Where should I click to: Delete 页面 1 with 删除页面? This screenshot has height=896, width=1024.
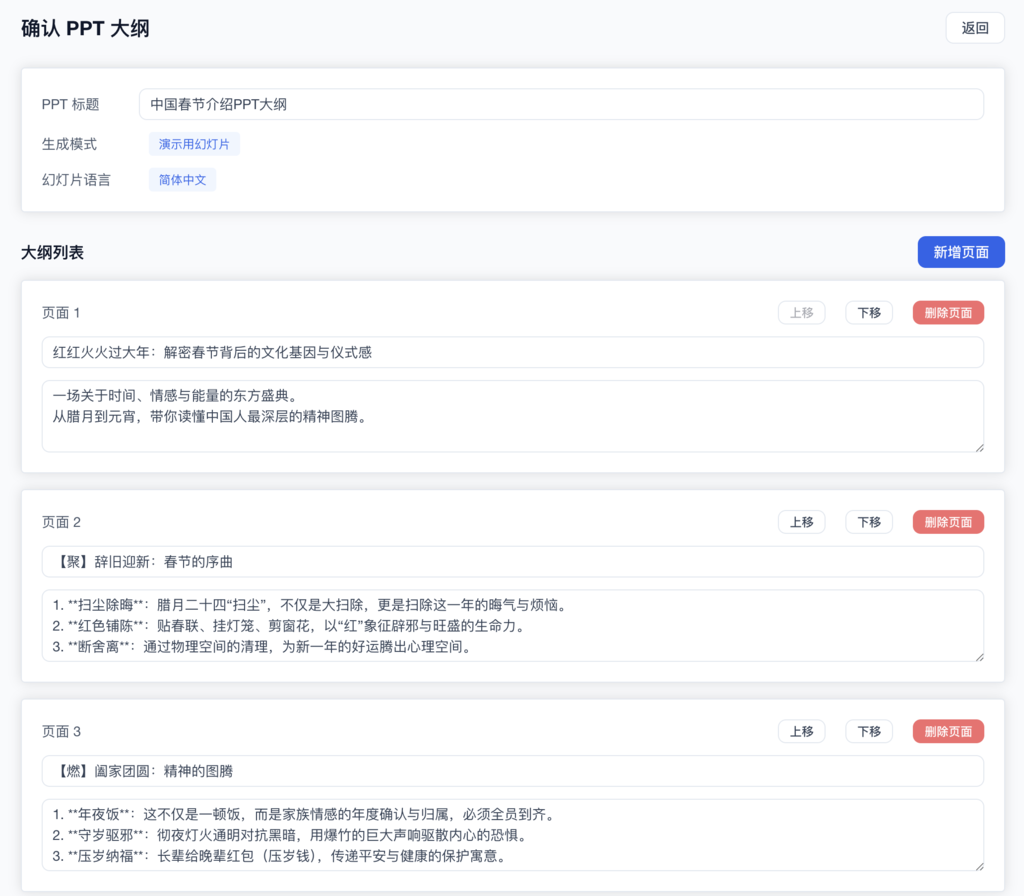[x=947, y=313]
